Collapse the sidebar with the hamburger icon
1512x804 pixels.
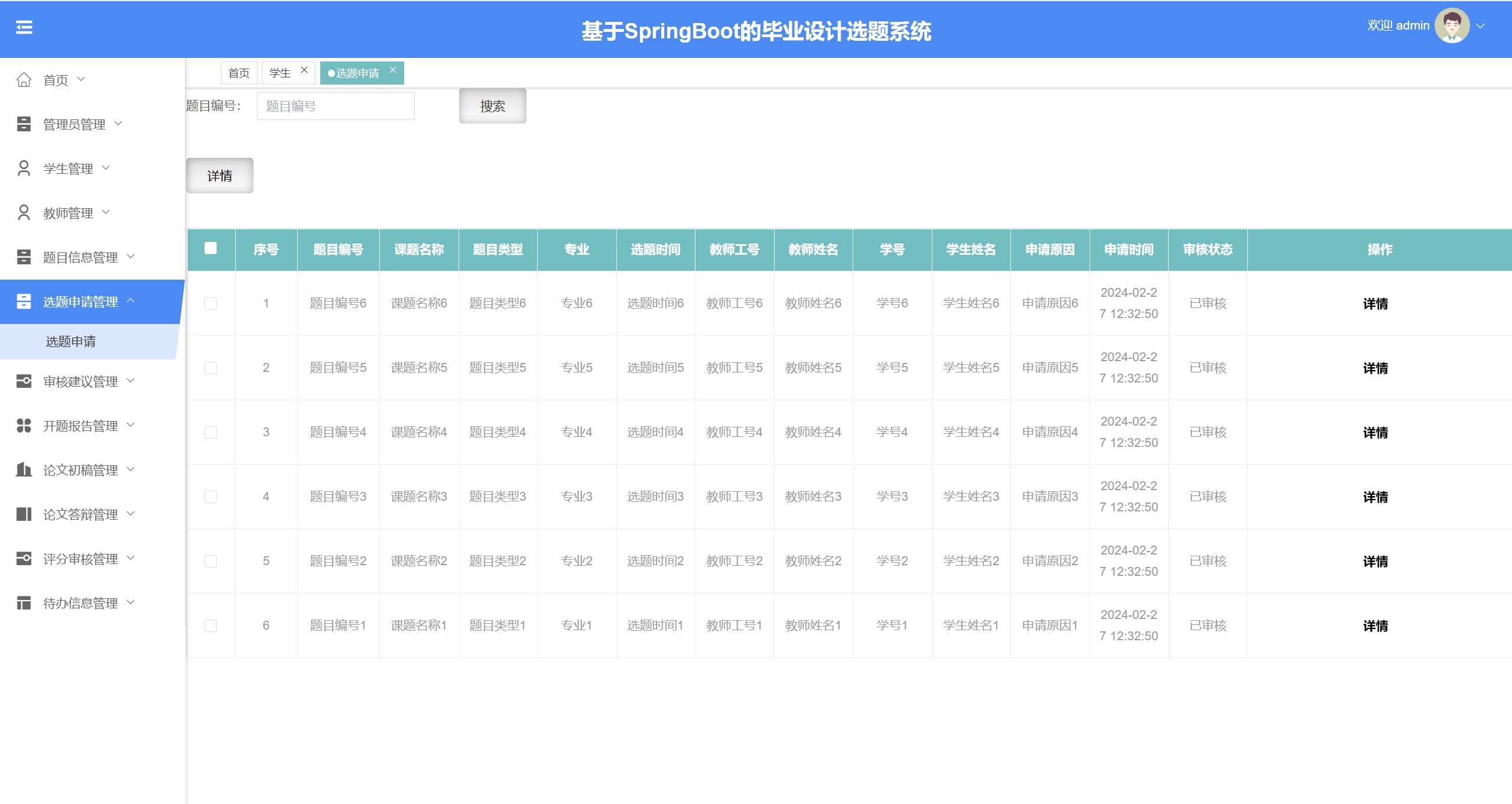pos(24,27)
